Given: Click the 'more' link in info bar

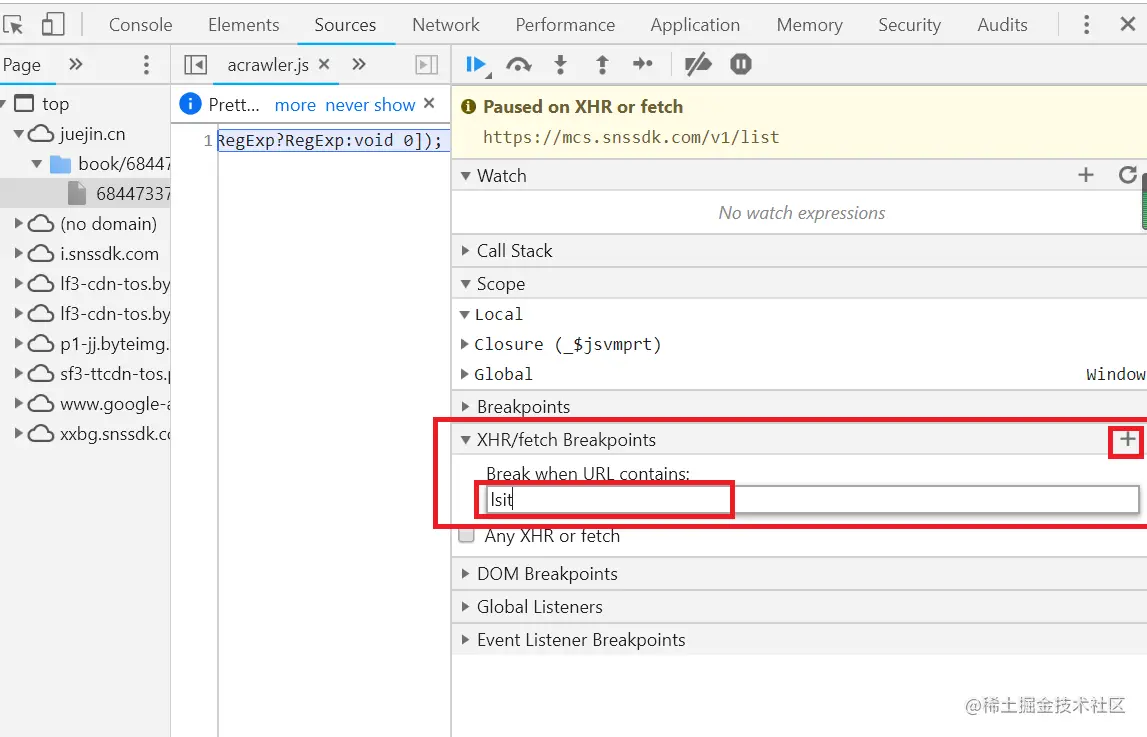Looking at the screenshot, I should point(296,105).
